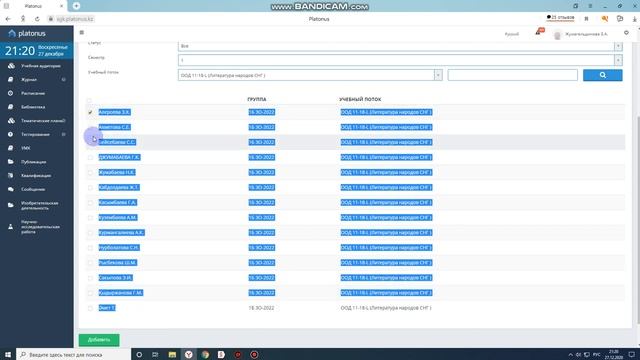The width and height of the screenshot is (640, 360).
Task: Open the notifications bell icon
Action: [539, 32]
